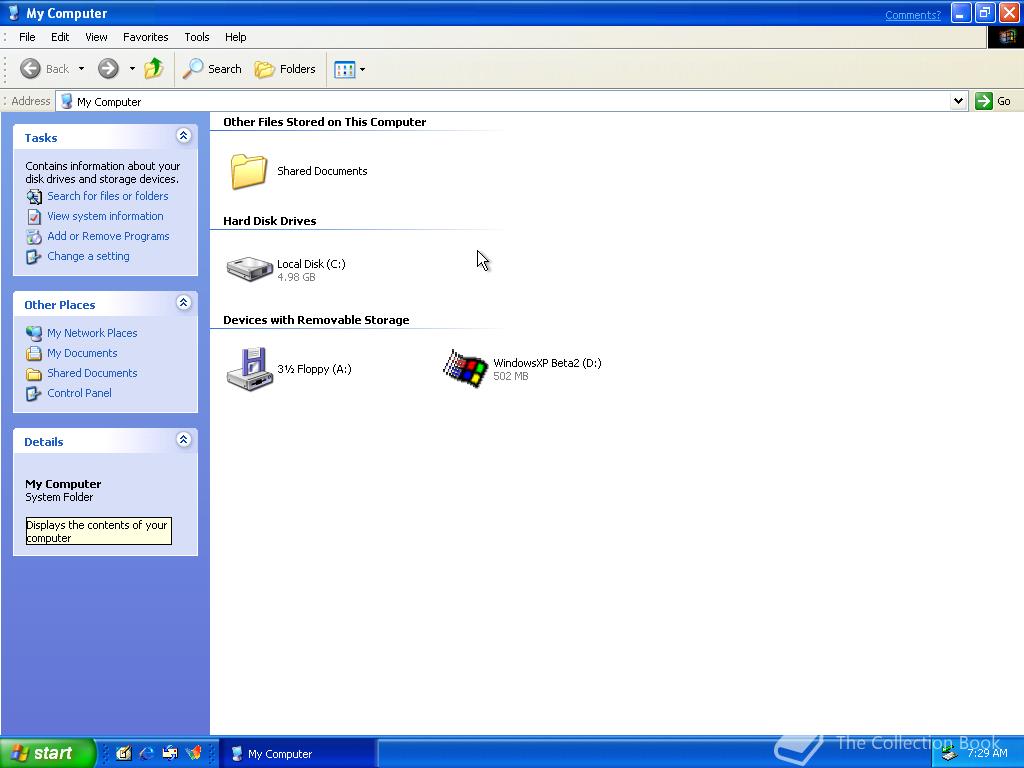1024x768 pixels.
Task: Open the Shared Documents folder icon
Action: point(249,171)
